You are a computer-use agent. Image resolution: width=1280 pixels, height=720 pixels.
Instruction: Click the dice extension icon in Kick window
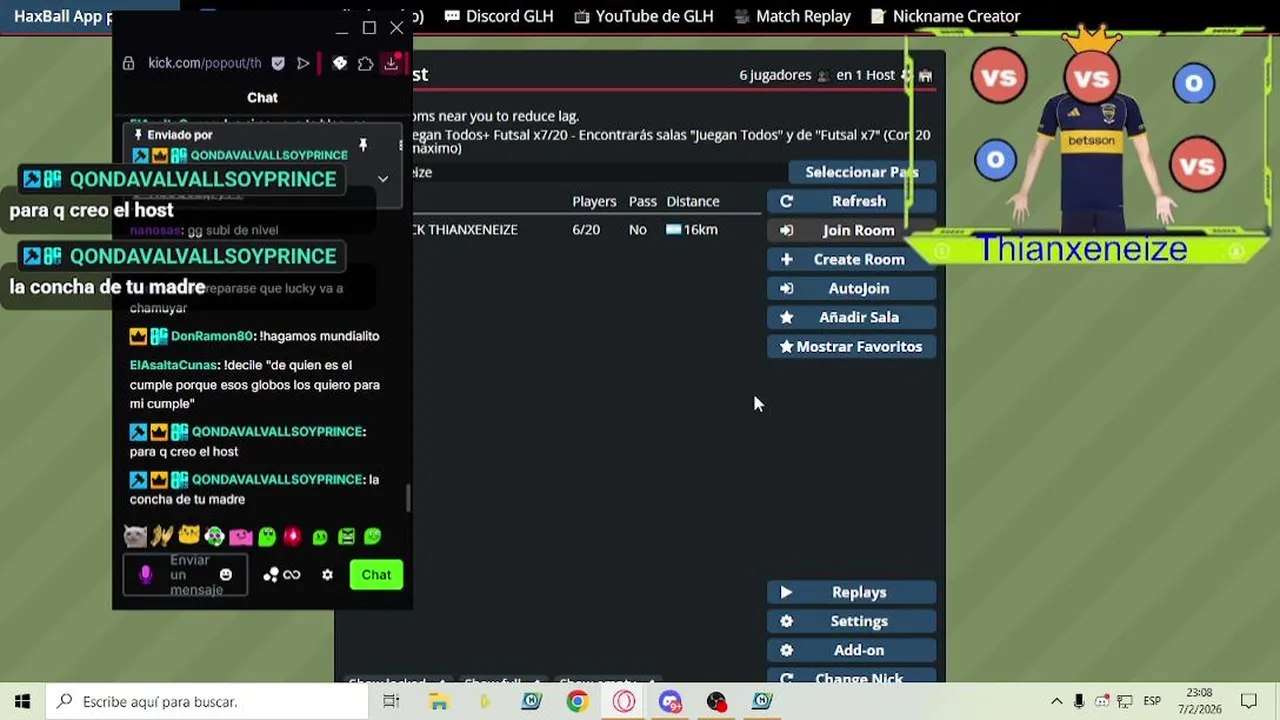(x=340, y=63)
